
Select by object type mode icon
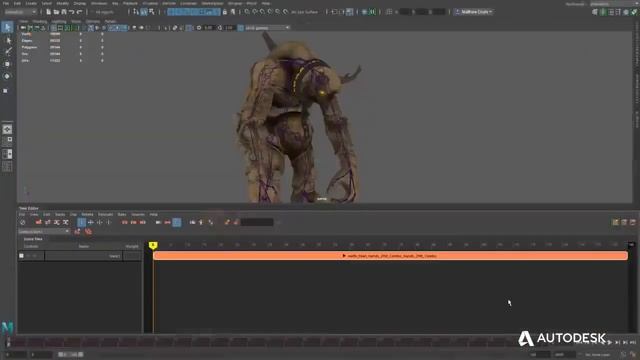click(x=144, y=12)
